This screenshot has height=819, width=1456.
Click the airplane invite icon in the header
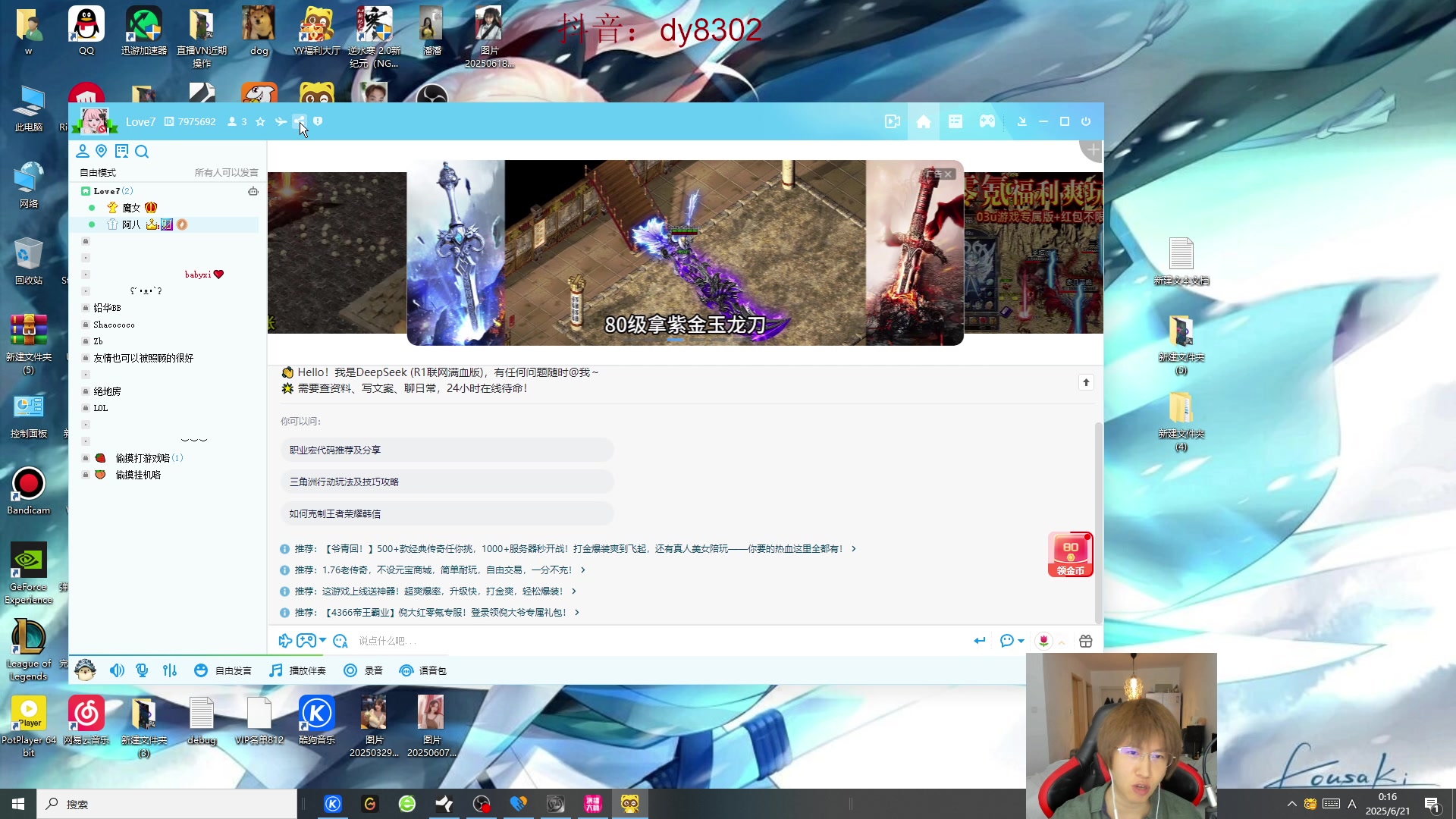coord(281,122)
